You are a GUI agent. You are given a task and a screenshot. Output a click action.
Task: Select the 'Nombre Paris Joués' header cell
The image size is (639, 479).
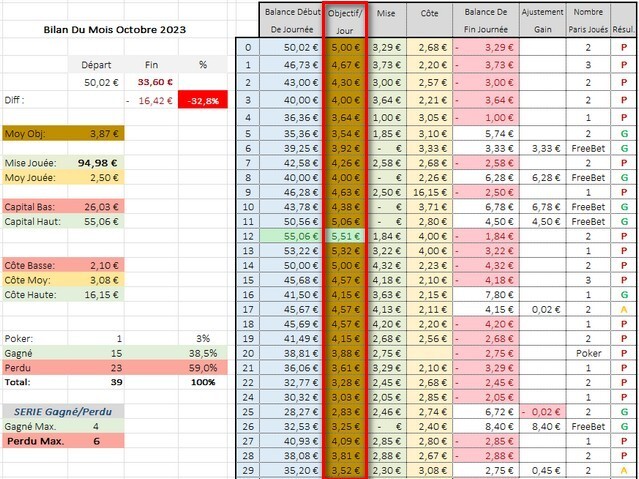[588, 20]
